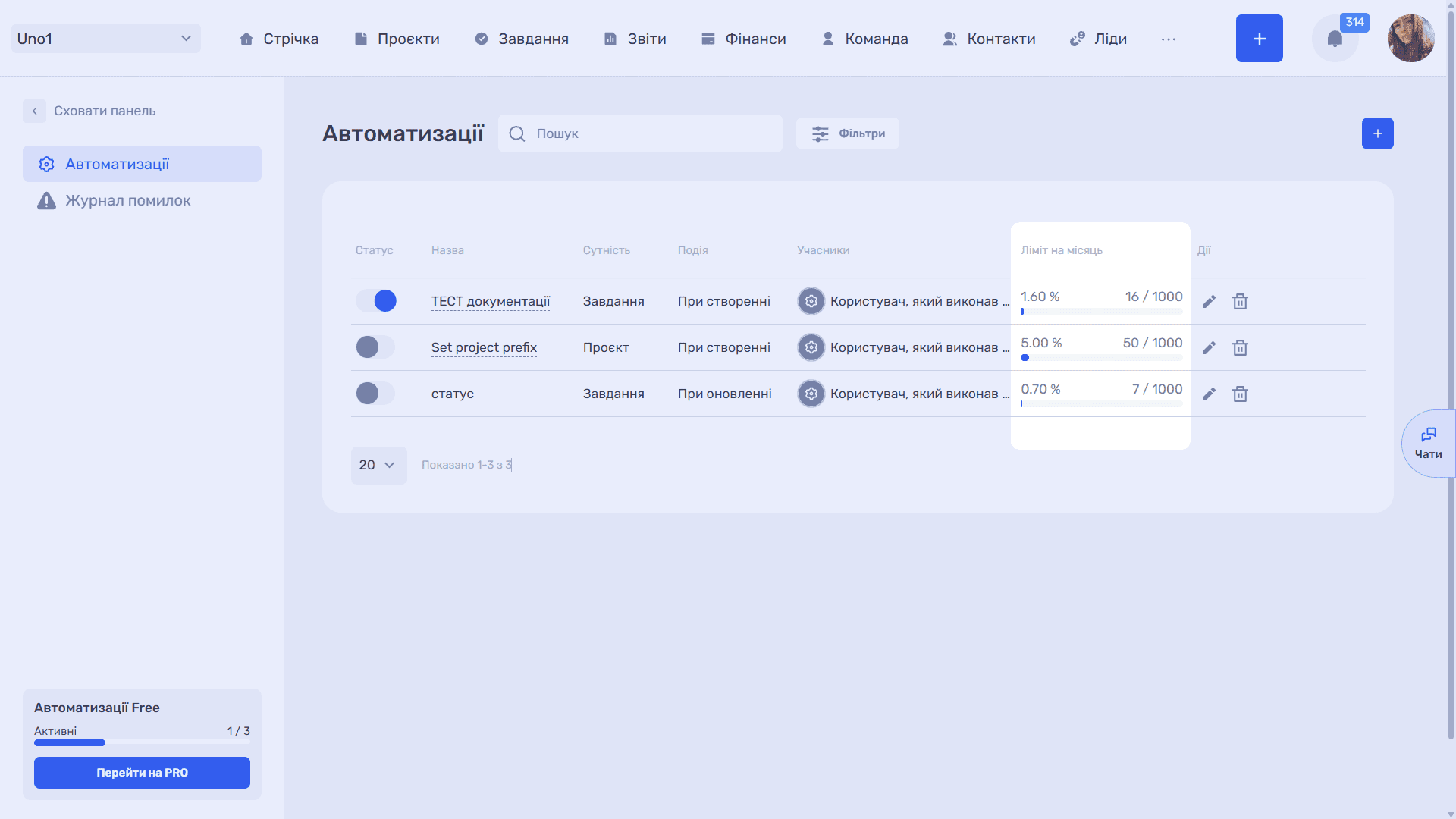Screen dimensions: 1456x819
Task: Click the user profile avatar
Action: coord(1411,38)
